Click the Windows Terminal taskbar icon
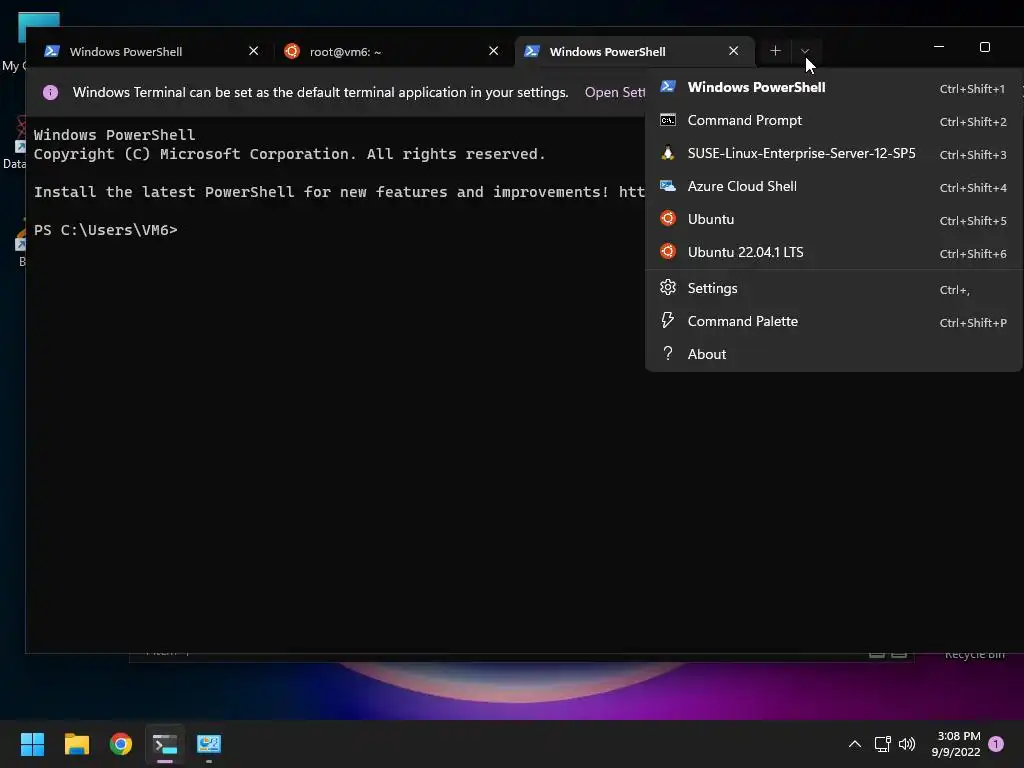1024x768 pixels. tap(165, 744)
